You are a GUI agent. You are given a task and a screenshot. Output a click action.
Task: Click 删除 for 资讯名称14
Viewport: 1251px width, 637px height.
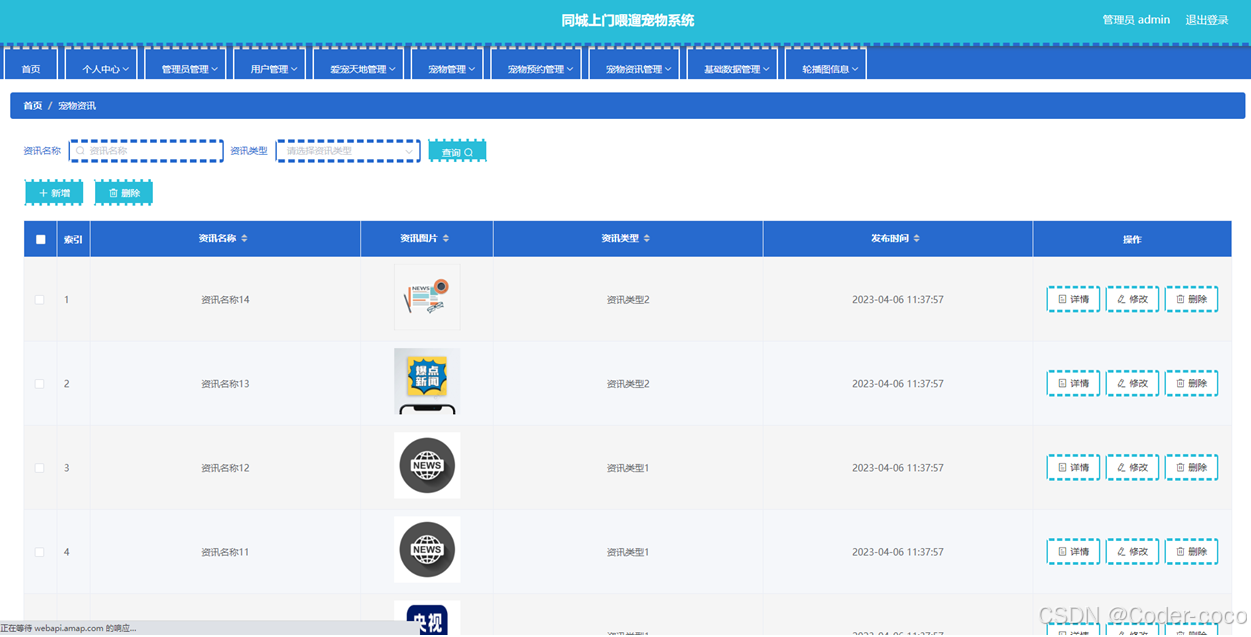point(1191,299)
